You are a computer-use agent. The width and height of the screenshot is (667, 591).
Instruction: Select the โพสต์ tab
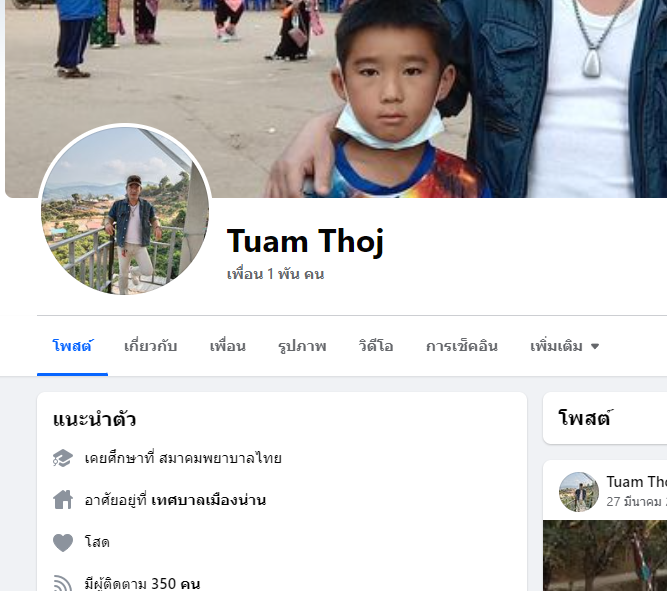[72, 346]
